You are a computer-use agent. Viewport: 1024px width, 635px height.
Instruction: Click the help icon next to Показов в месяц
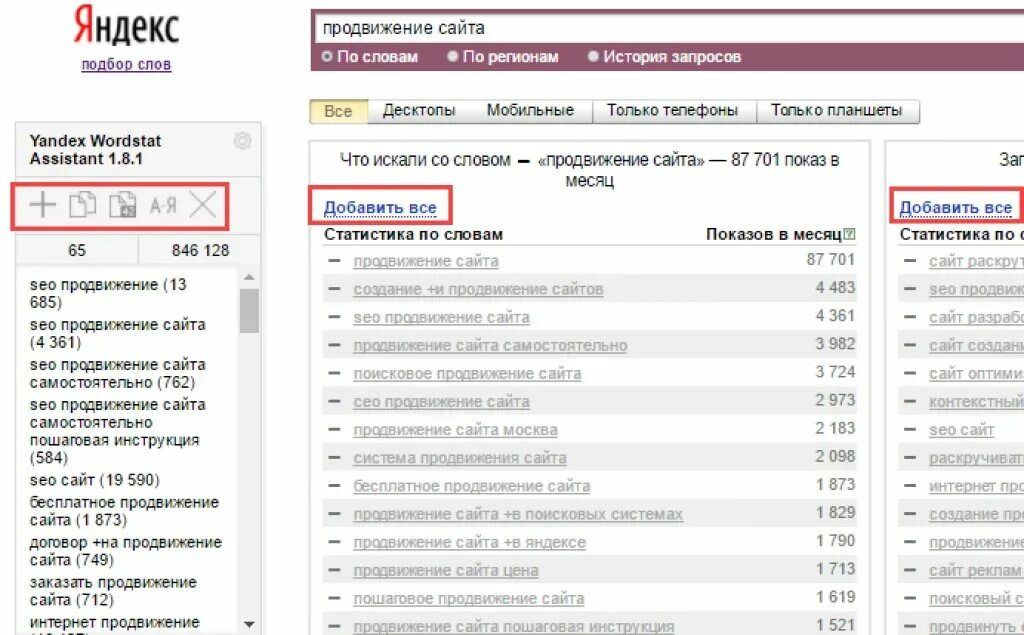click(x=849, y=234)
